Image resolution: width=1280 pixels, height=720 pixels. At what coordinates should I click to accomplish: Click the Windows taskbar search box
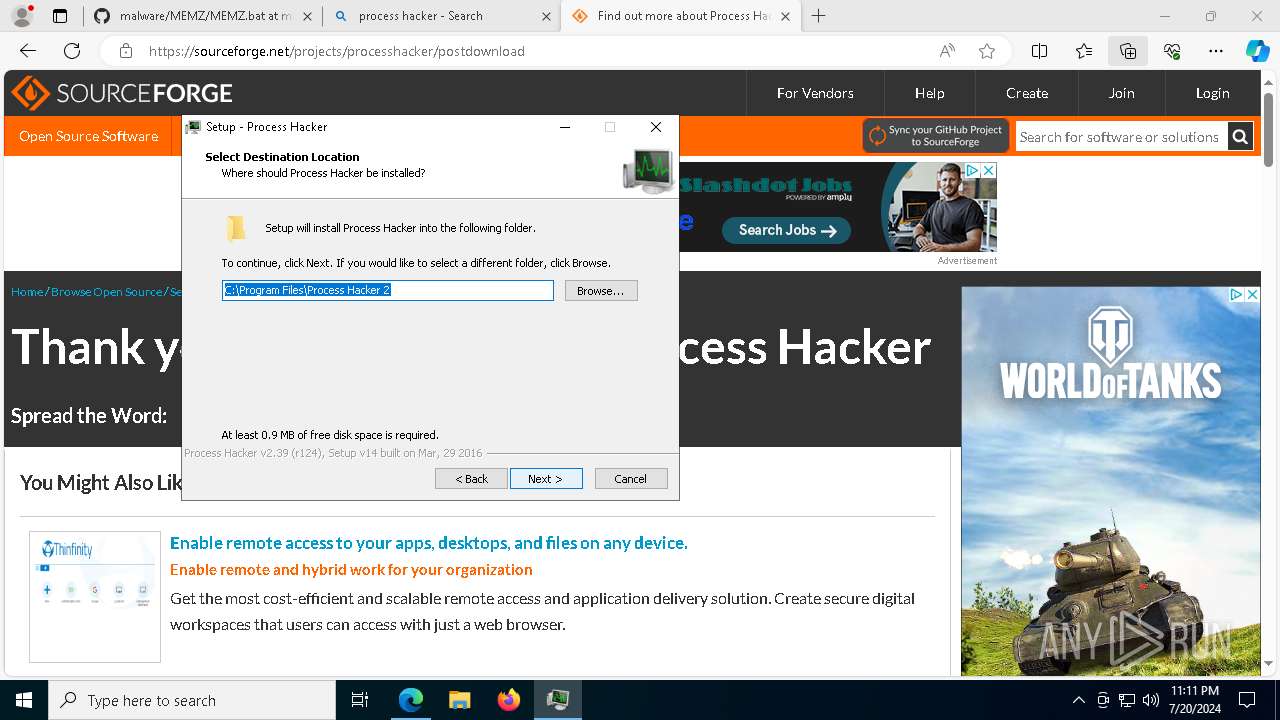point(192,700)
